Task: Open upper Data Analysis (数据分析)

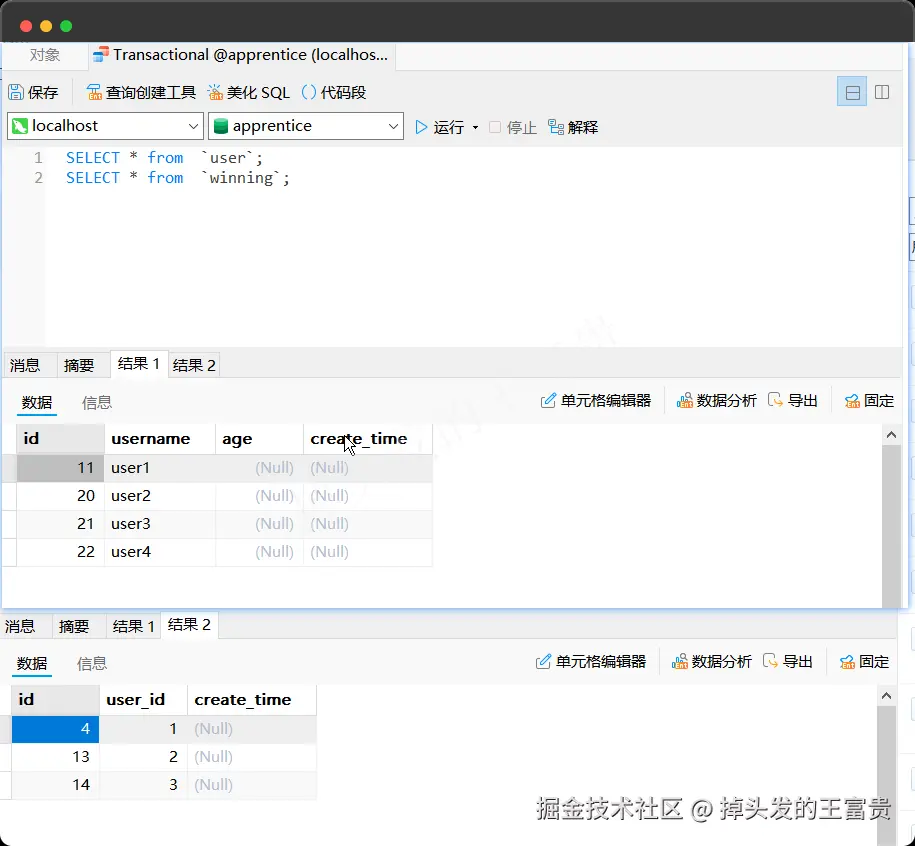Action: tap(717, 401)
